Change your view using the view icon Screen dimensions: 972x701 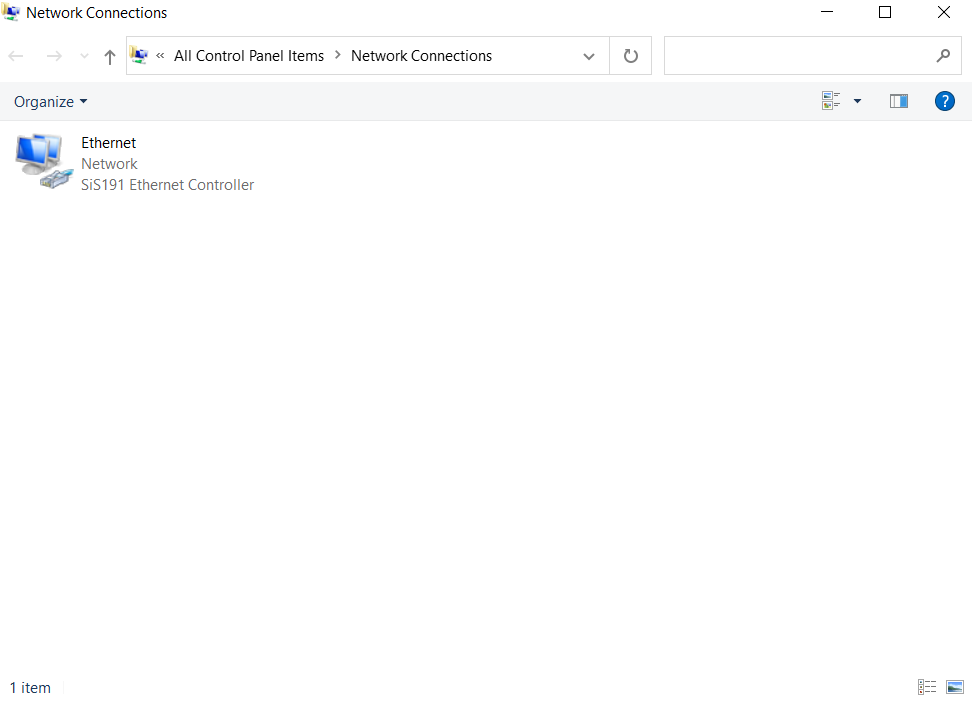click(x=831, y=100)
